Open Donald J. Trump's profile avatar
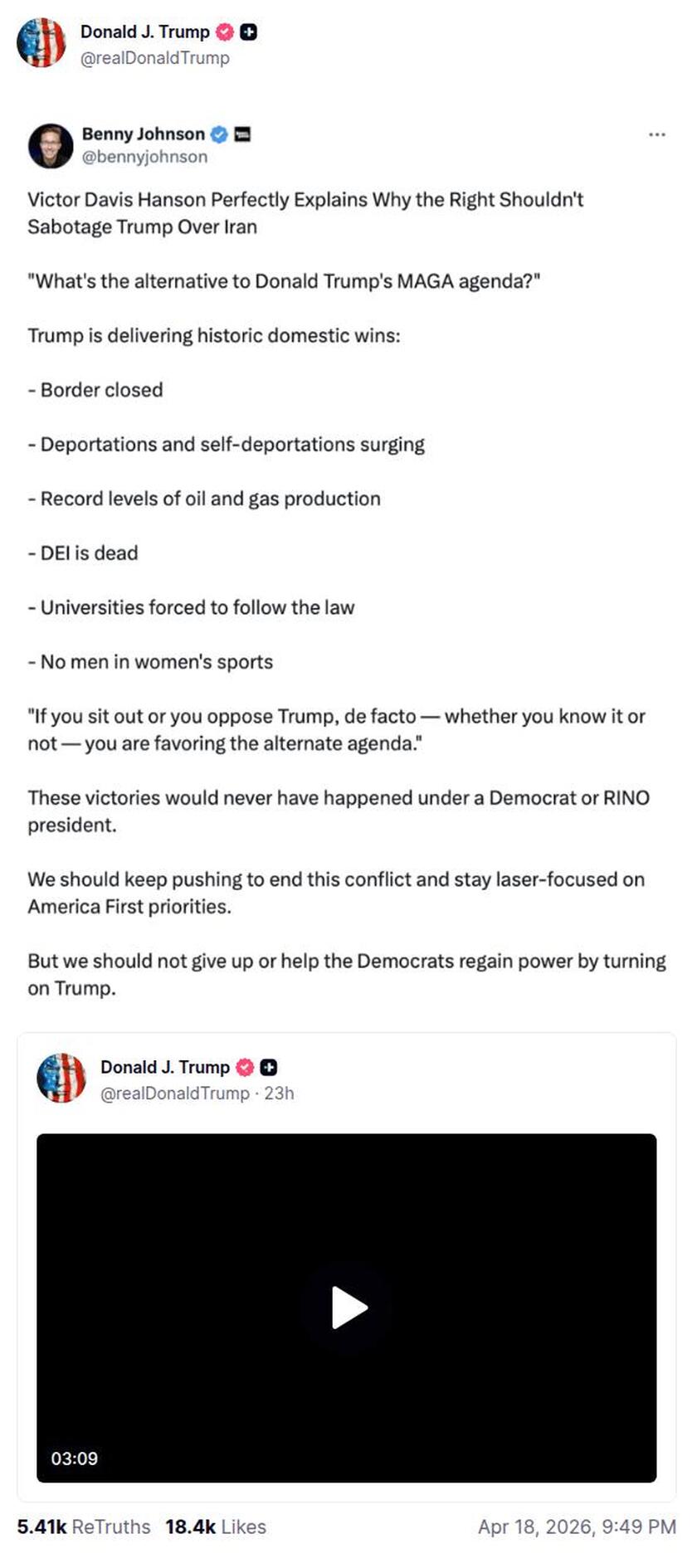This screenshot has height=1568, width=697. 41,44
